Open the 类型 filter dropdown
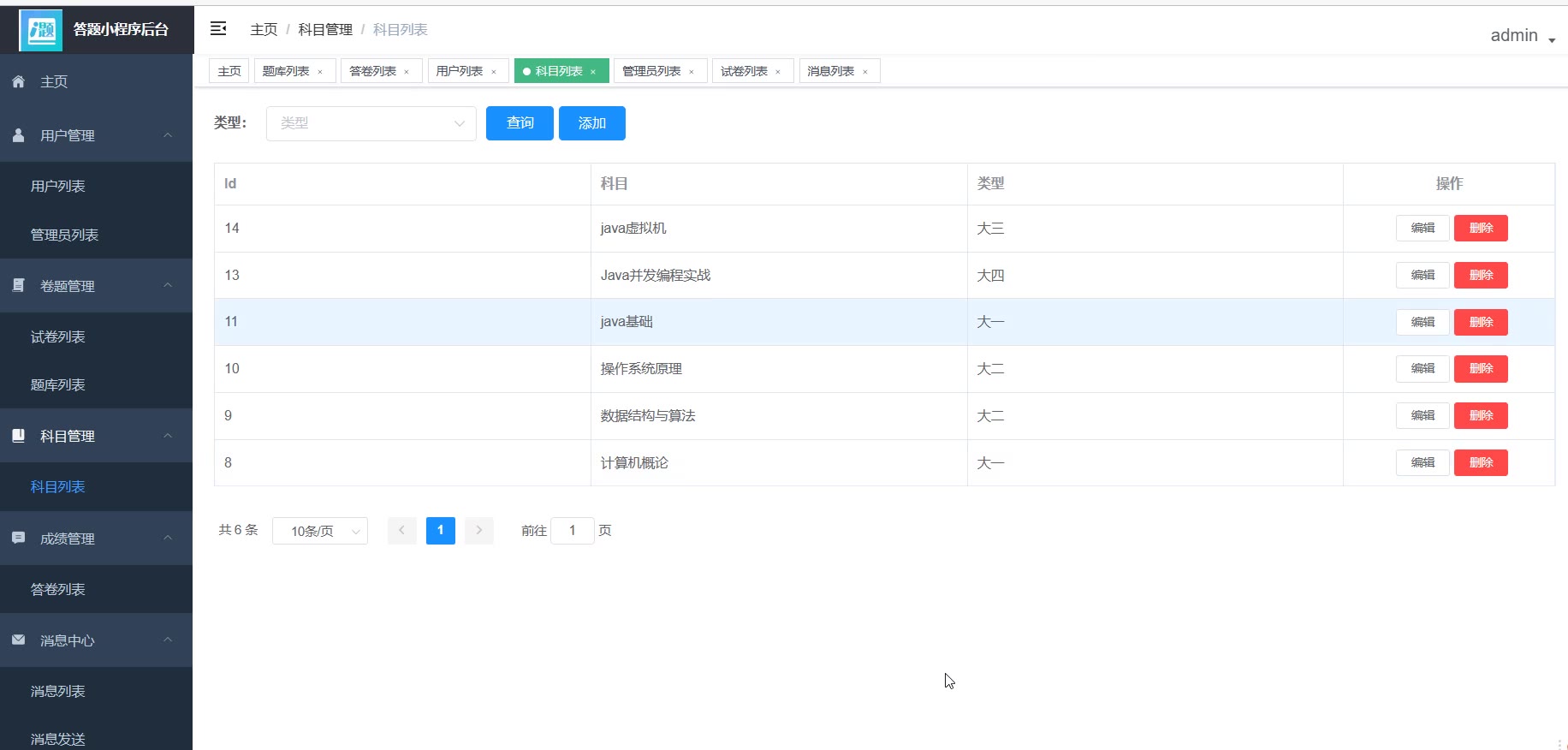The height and width of the screenshot is (750, 1568). pos(371,123)
